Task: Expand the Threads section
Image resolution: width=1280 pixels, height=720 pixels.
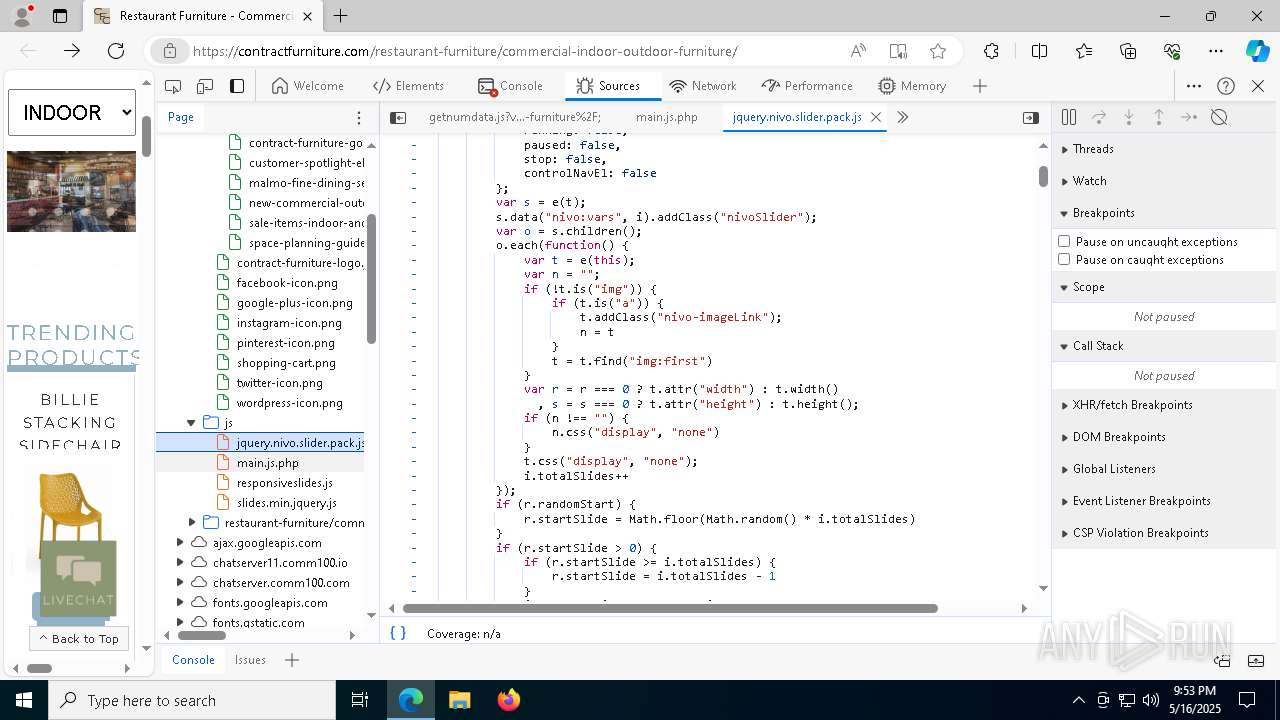Action: [x=1165, y=149]
